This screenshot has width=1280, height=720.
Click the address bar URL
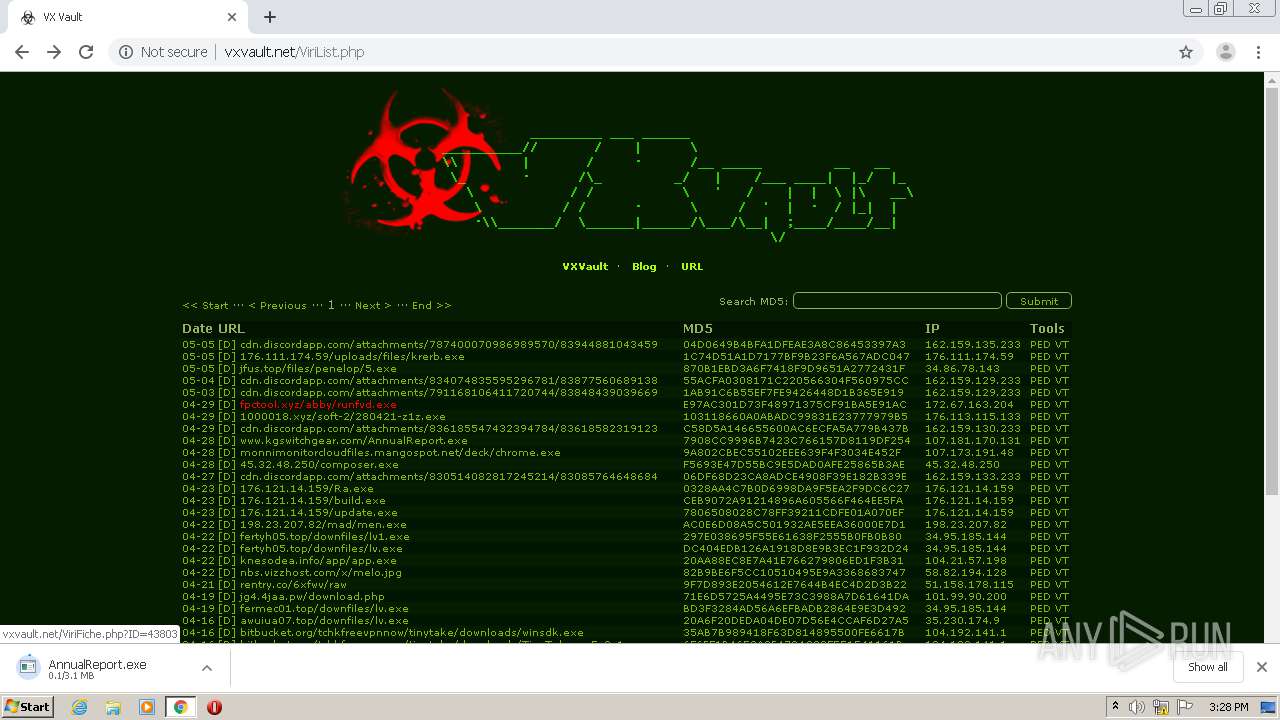click(x=294, y=52)
